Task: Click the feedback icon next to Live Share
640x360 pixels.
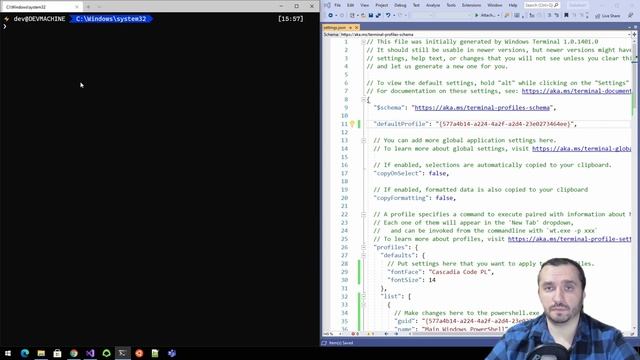Action: tap(630, 15)
